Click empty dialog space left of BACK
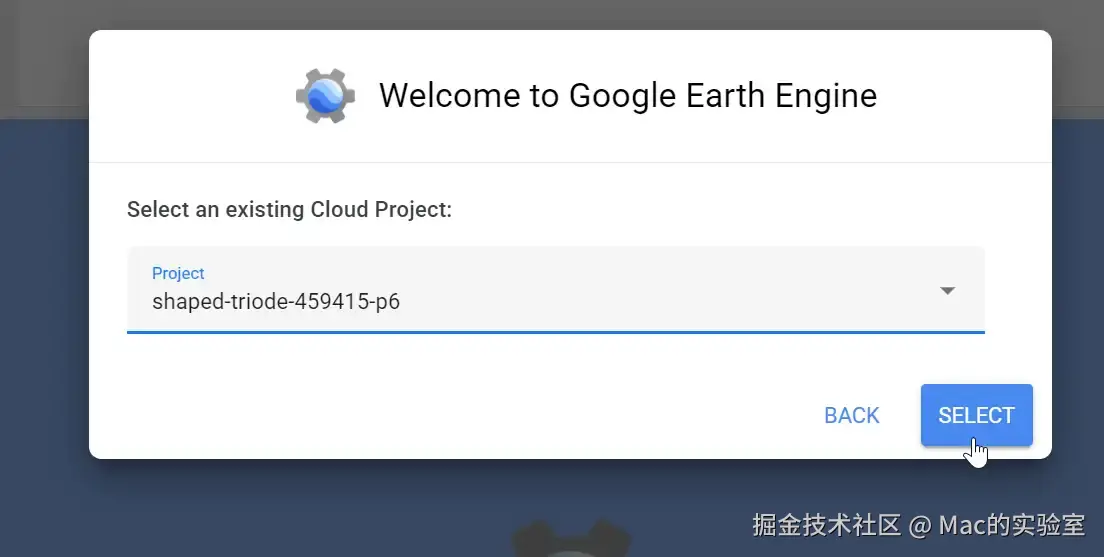 coord(450,415)
